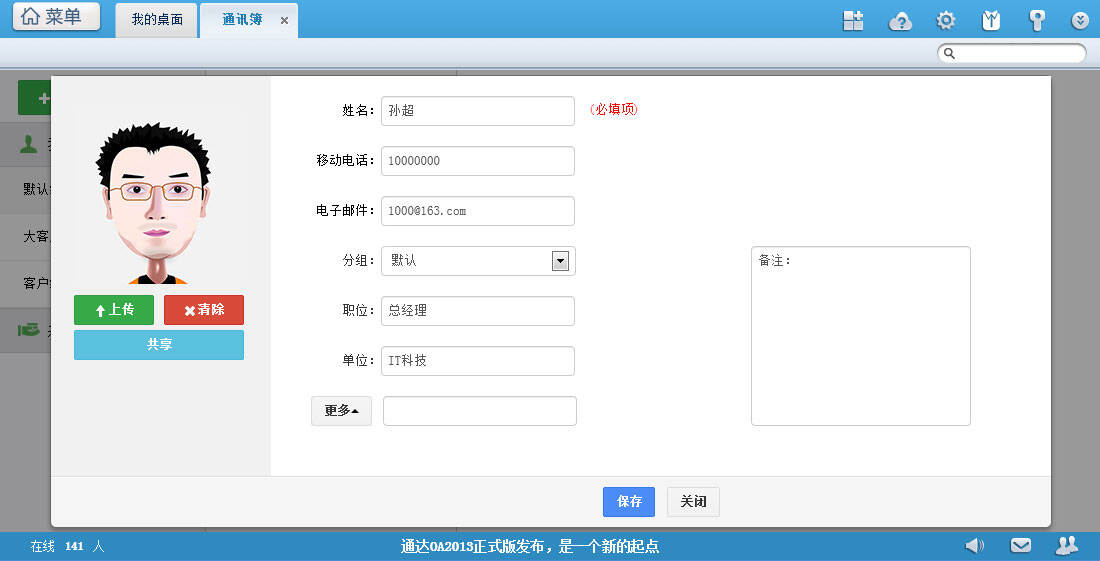Screen dimensions: 1100x561
Task: Expand the double-chevron button in top bar
Action: pyautogui.click(x=1080, y=21)
